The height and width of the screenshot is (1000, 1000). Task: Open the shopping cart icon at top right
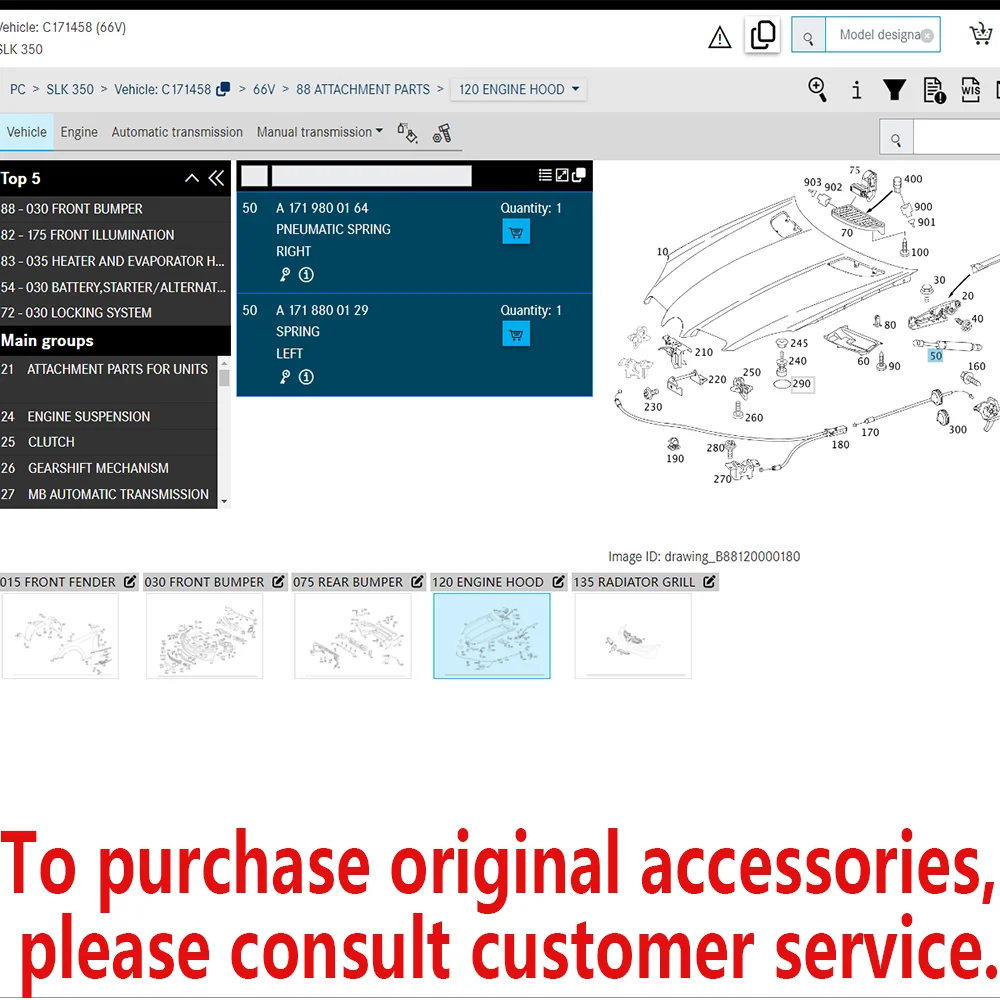pos(981,34)
